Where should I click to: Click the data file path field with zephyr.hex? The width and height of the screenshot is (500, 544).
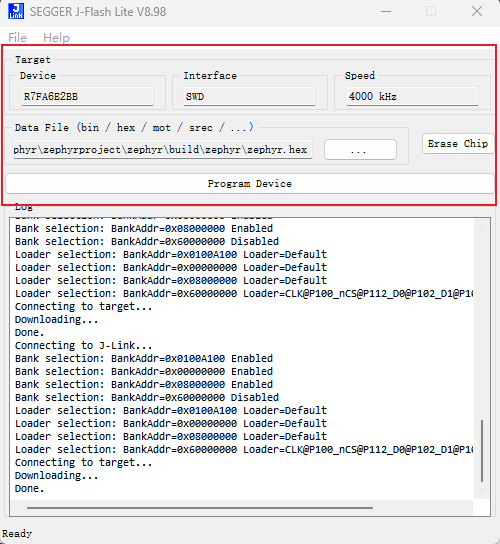[x=163, y=150]
